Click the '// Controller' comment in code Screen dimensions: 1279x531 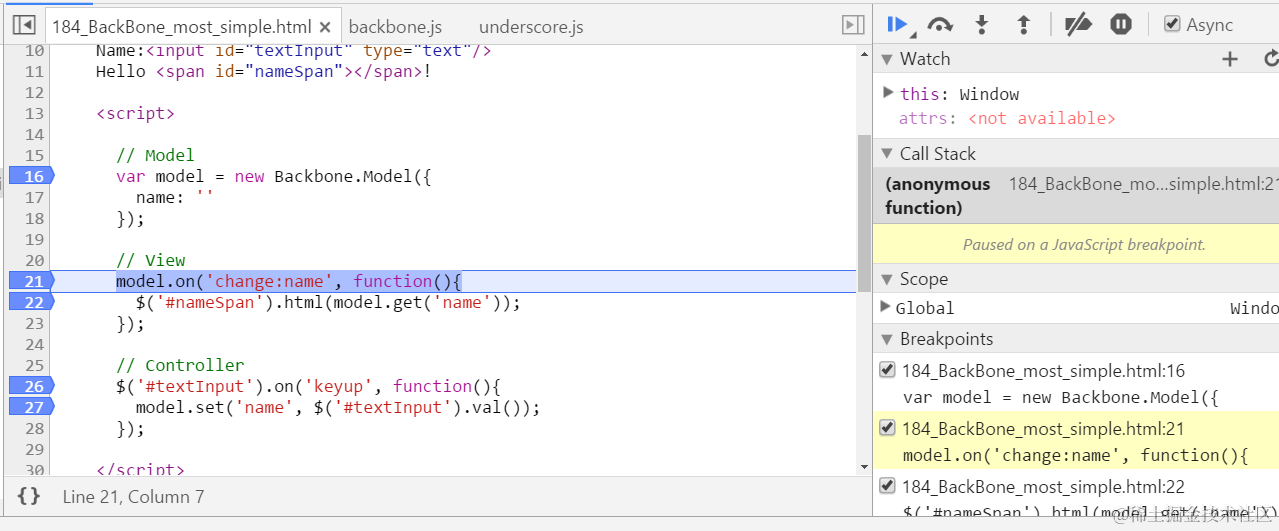pyautogui.click(x=180, y=365)
